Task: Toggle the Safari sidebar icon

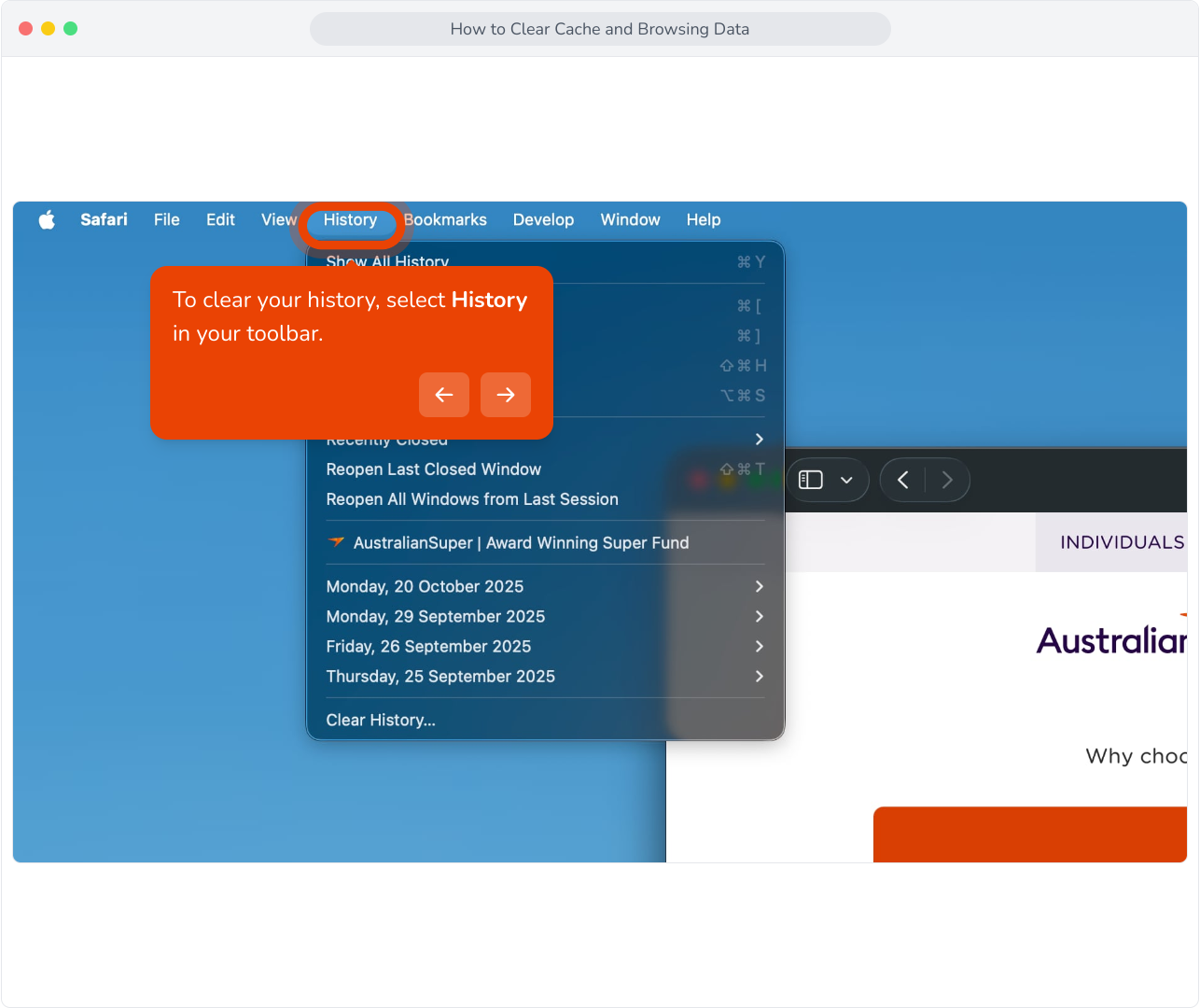Action: (x=811, y=480)
